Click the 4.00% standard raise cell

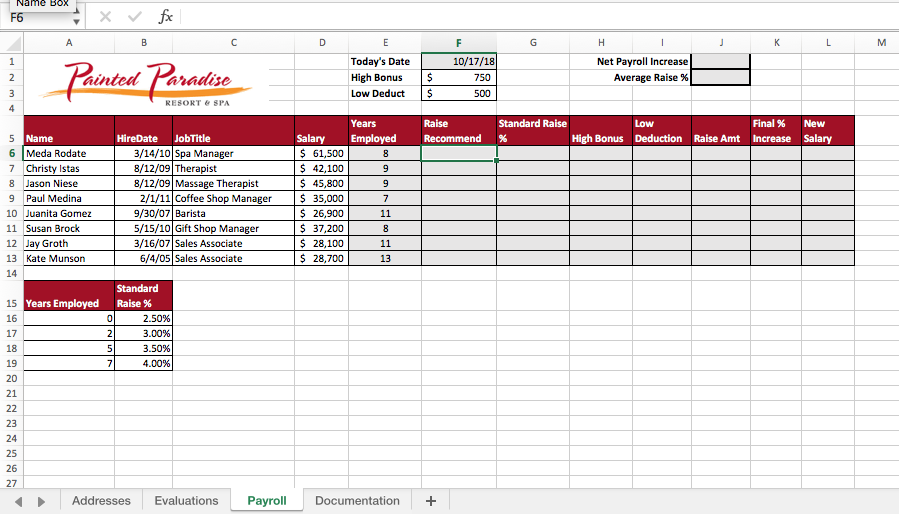coord(143,363)
